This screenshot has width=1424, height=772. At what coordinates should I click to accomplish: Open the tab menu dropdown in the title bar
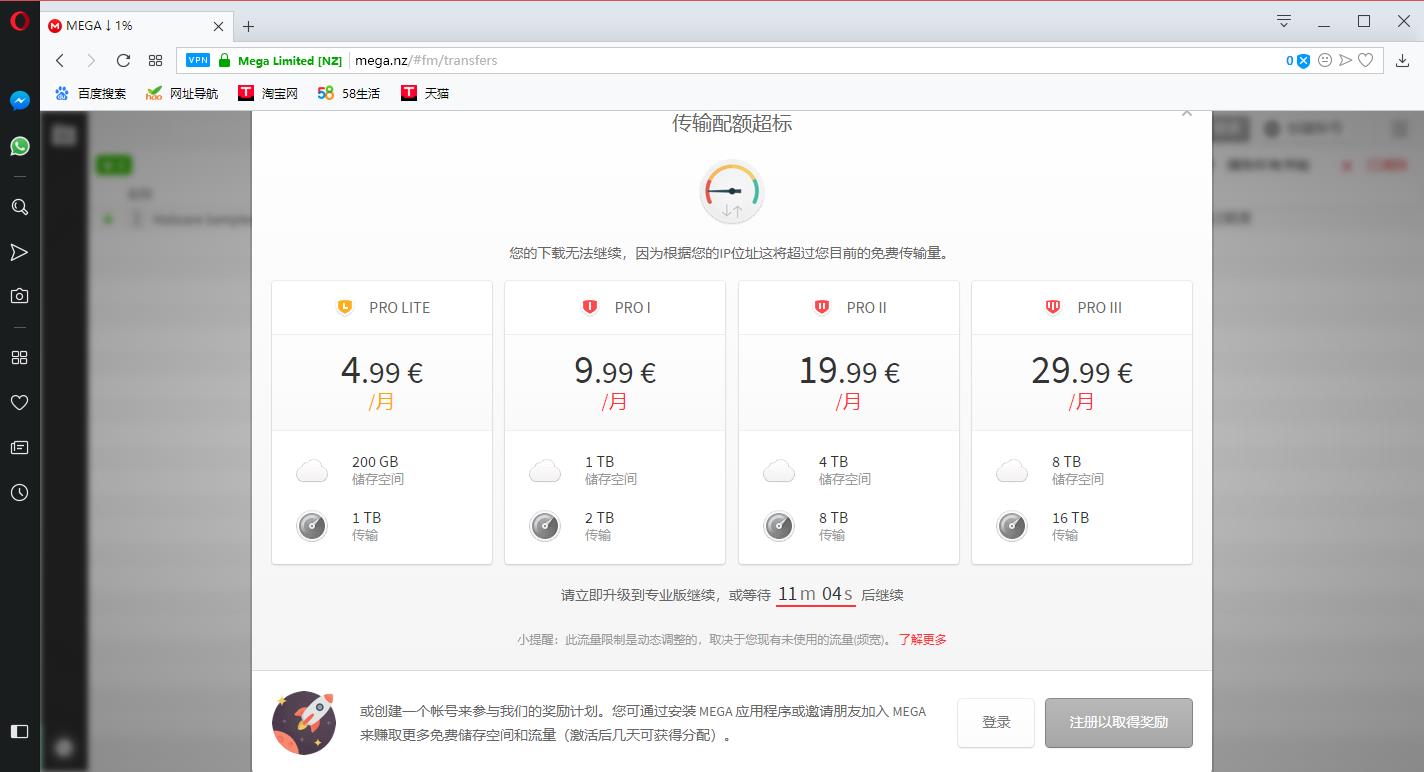1284,21
